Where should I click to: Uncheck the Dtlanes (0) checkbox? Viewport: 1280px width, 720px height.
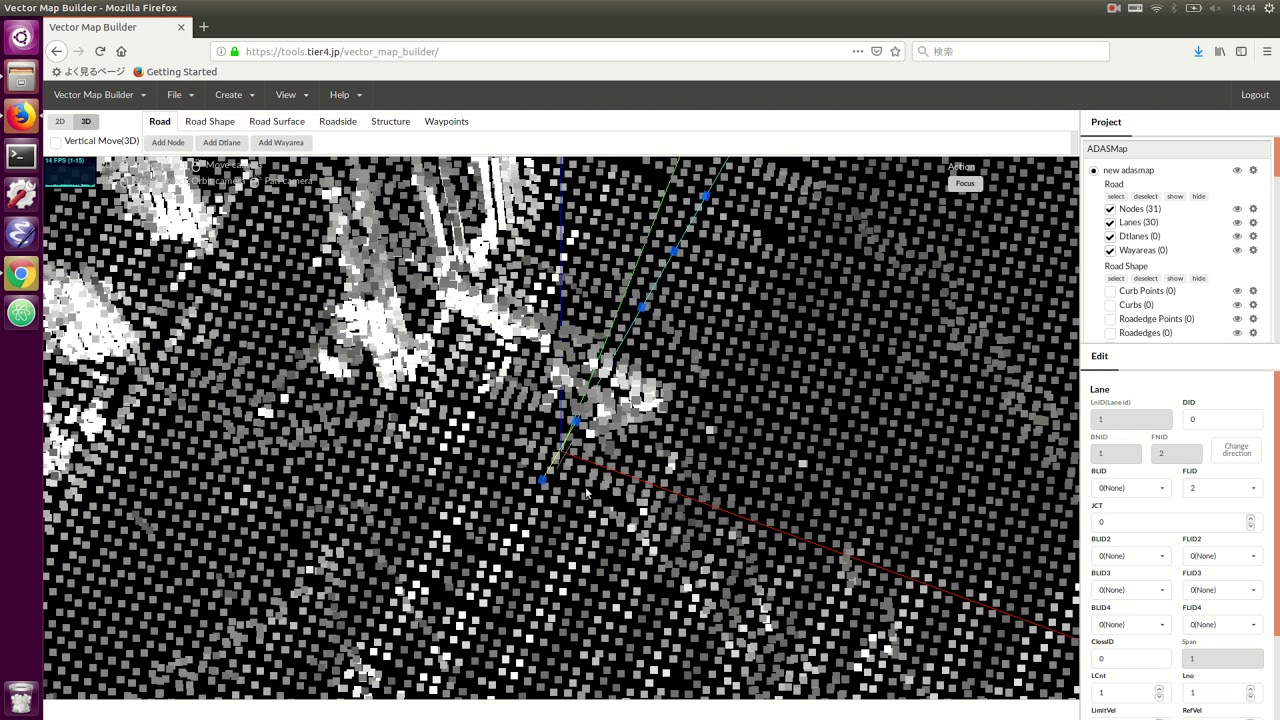[1110, 237]
